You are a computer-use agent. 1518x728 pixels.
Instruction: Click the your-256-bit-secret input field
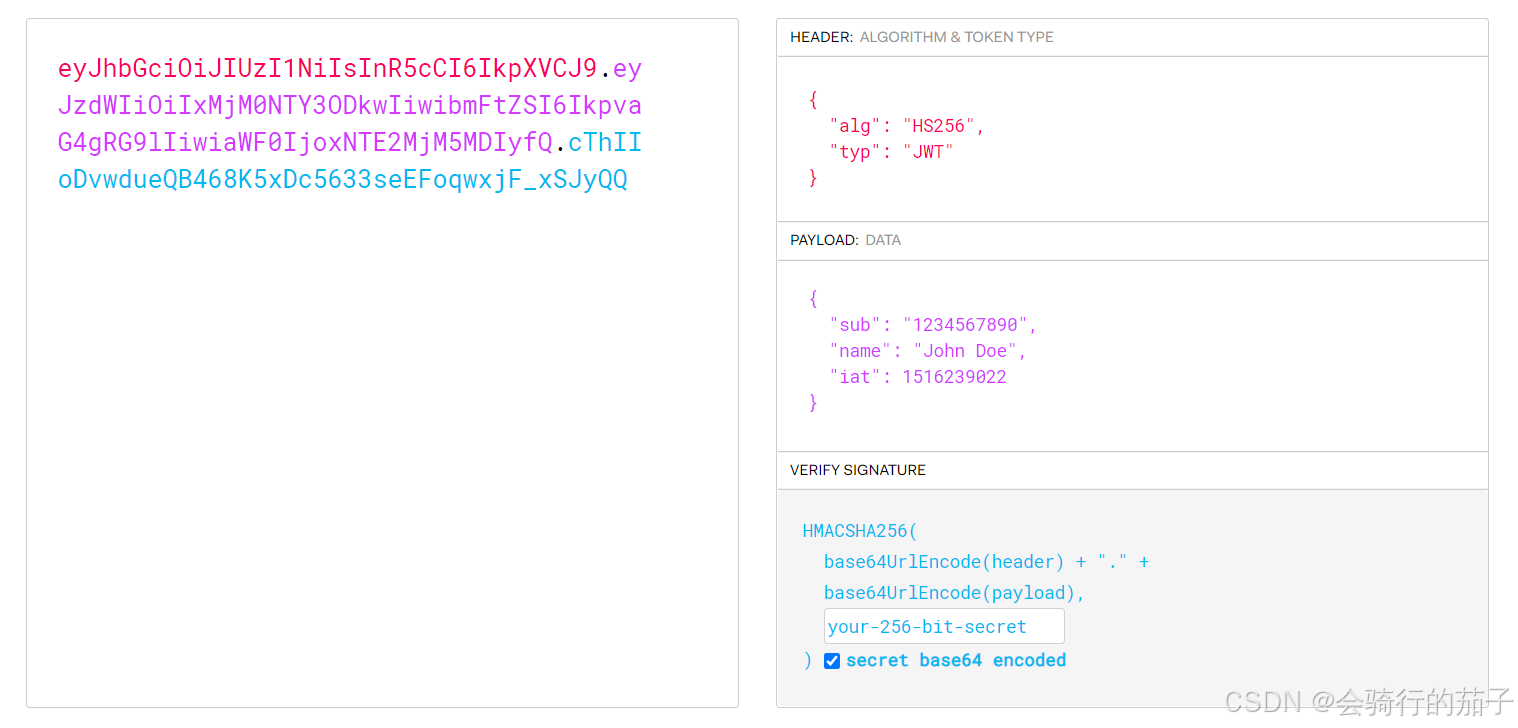943,626
